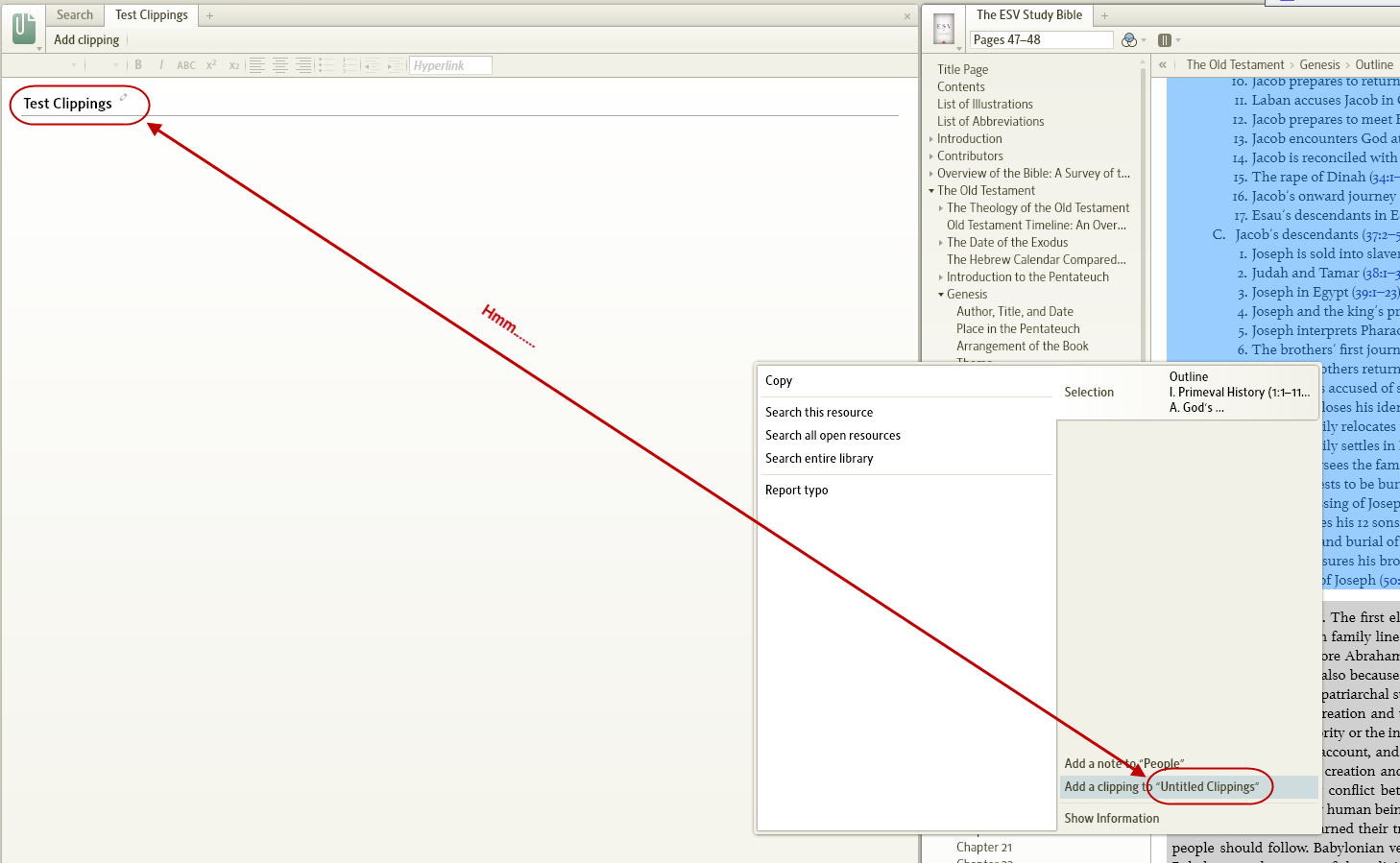Open the ESV book cover panel menu
The image size is (1400, 863).
click(945, 30)
